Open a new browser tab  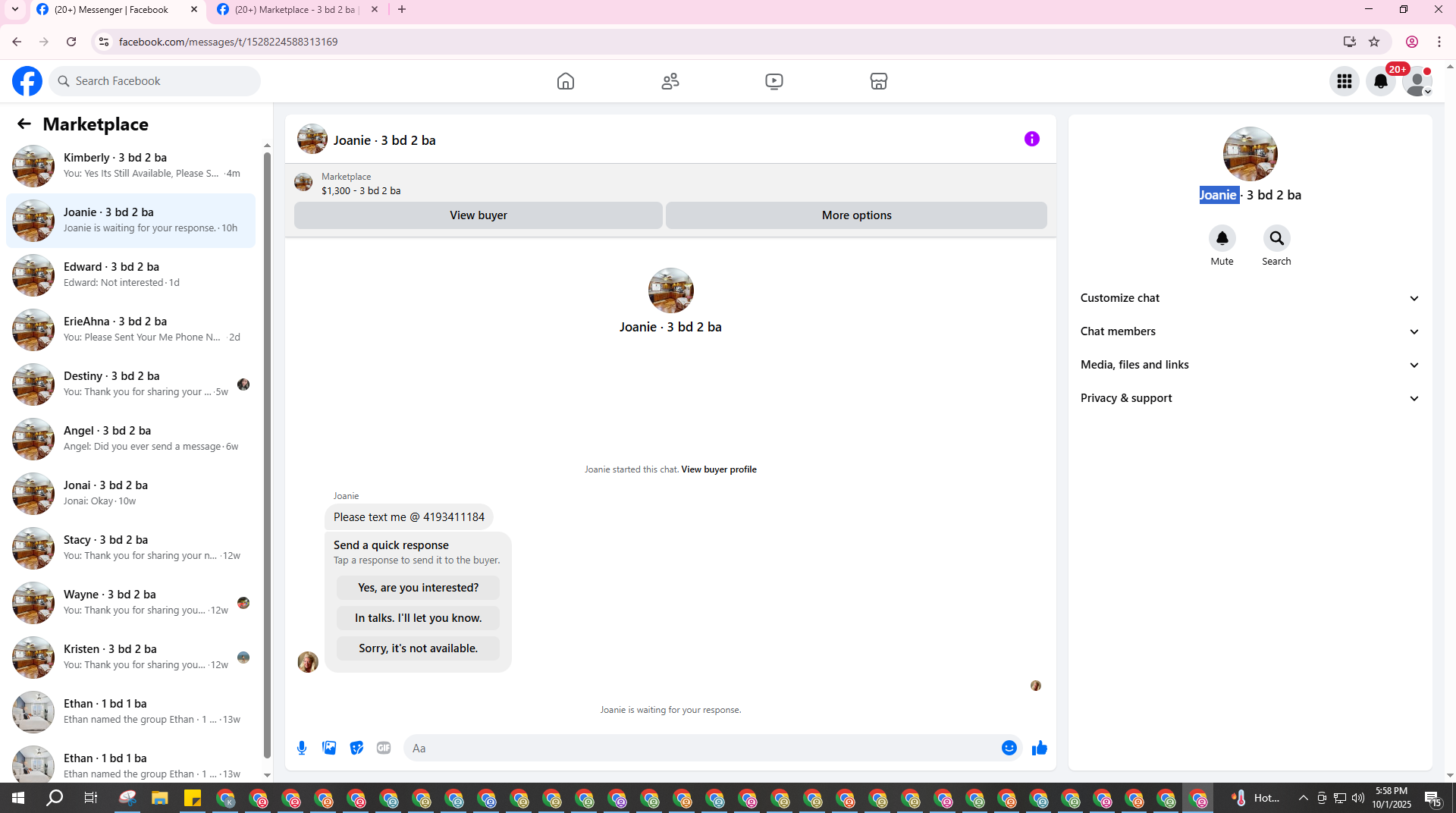point(402,10)
